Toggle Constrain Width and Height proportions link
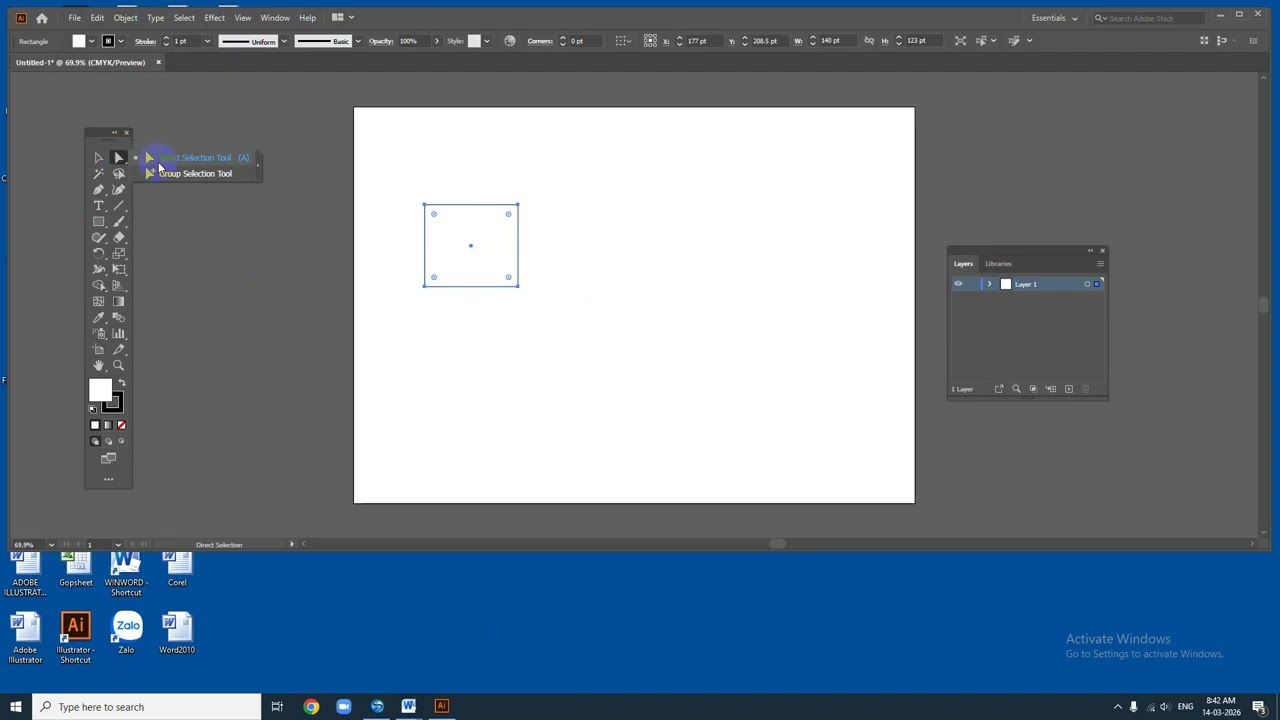 pyautogui.click(x=869, y=41)
